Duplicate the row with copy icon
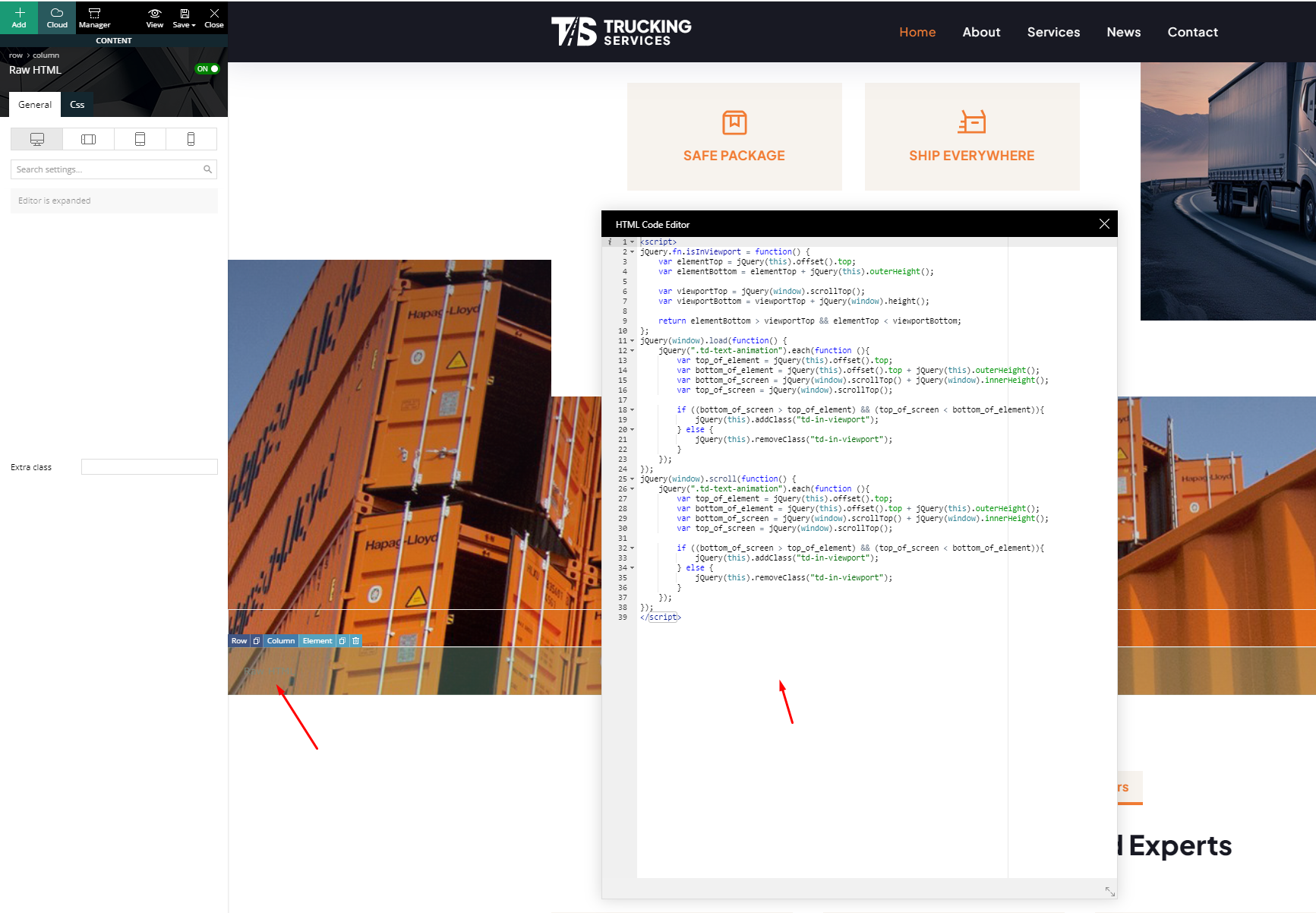The width and height of the screenshot is (1316, 913). click(x=257, y=641)
